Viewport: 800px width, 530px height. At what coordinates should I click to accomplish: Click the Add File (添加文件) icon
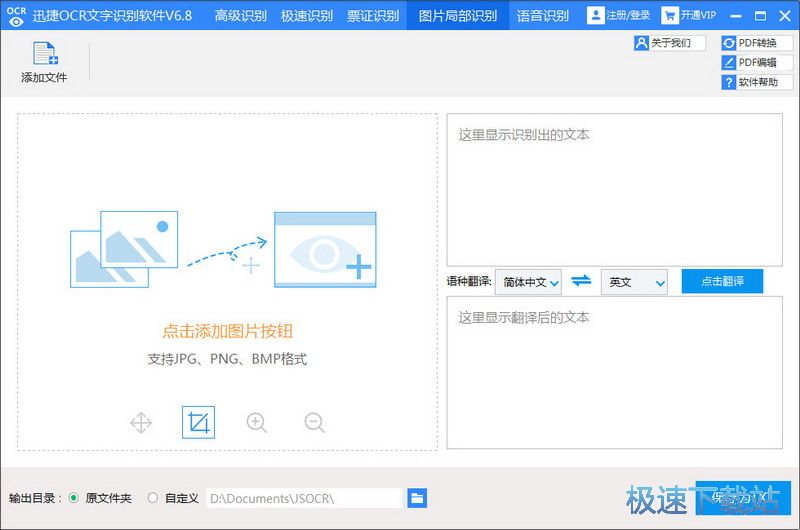pos(44,60)
